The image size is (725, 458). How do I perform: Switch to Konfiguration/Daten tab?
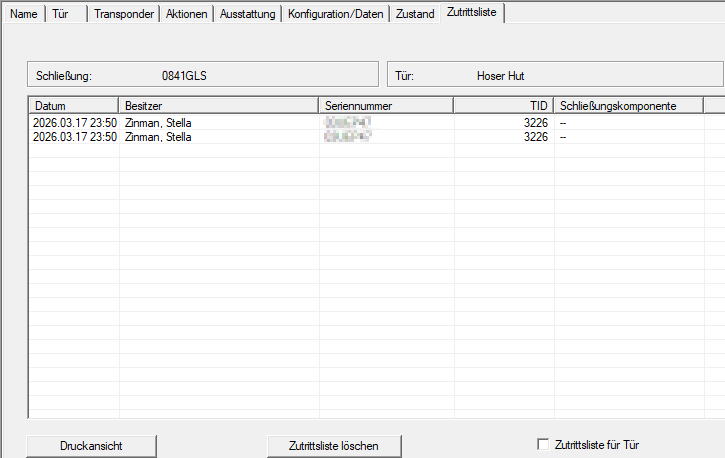coord(335,14)
